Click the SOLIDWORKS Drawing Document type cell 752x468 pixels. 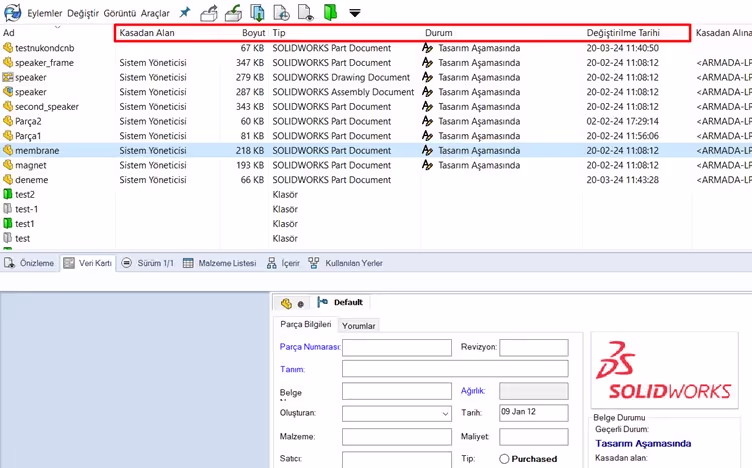click(341, 77)
